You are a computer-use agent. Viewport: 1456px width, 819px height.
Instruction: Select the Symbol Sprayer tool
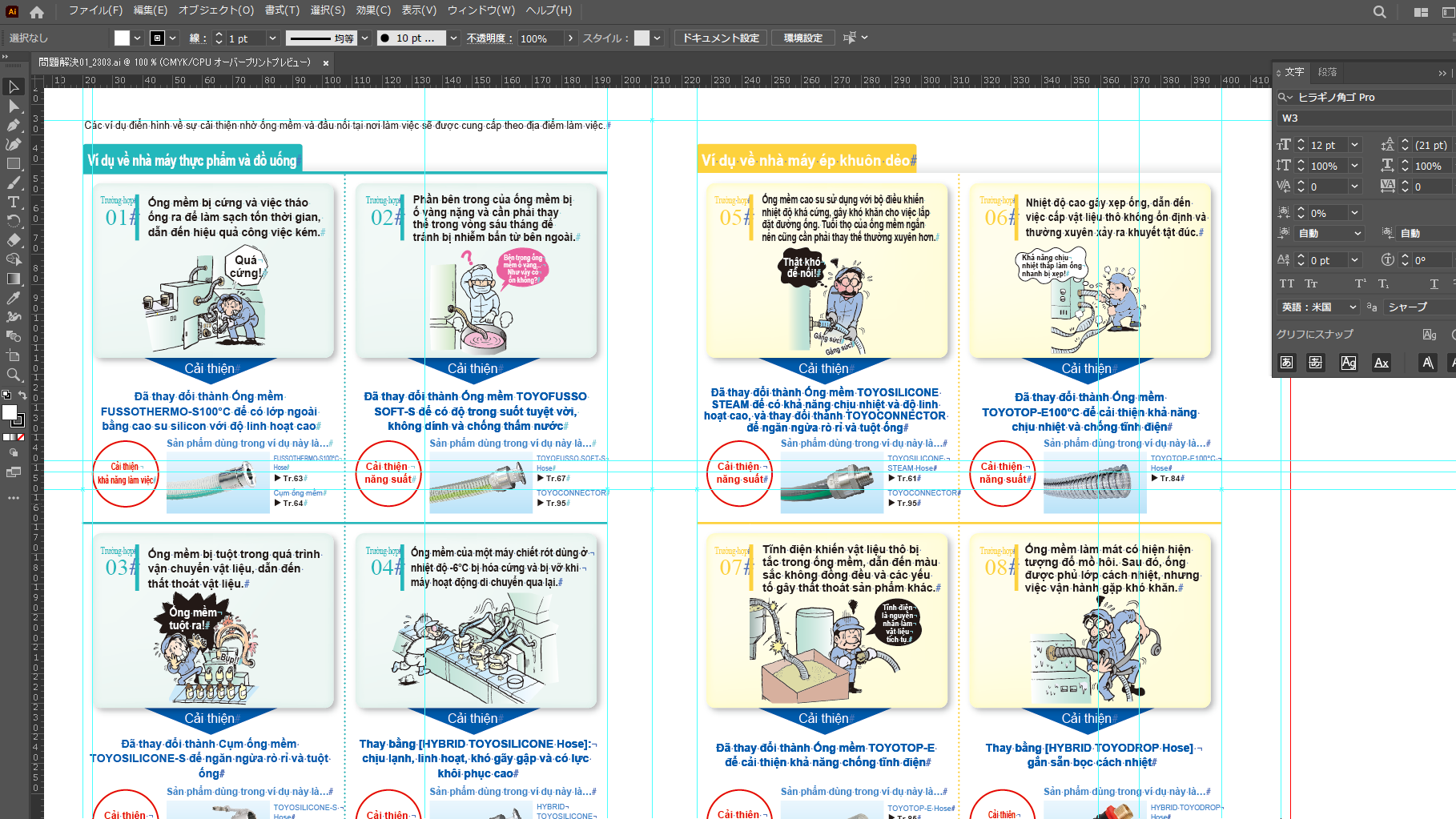[14, 317]
